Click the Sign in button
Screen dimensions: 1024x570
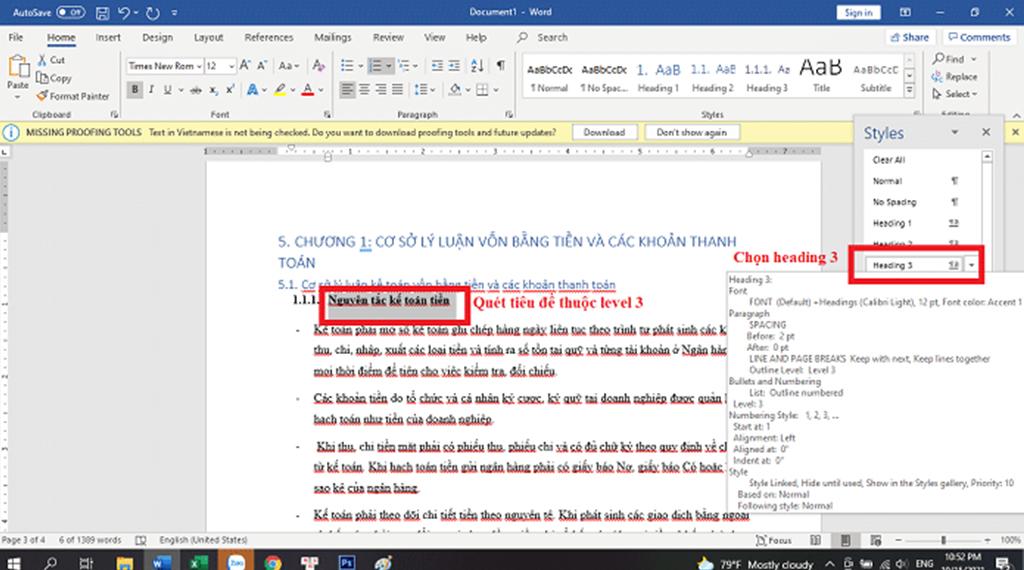pyautogui.click(x=858, y=12)
